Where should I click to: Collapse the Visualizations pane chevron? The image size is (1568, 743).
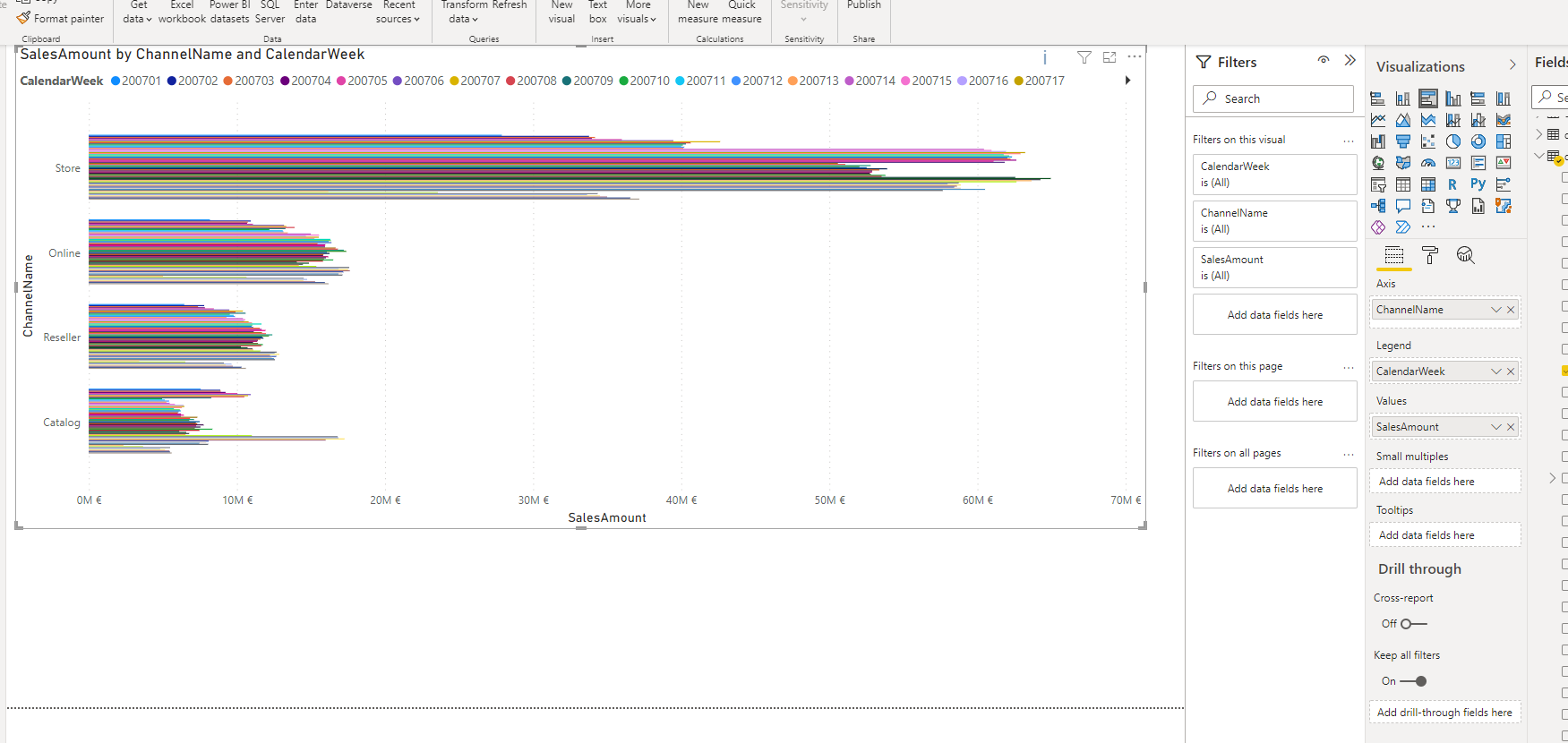coord(1512,65)
